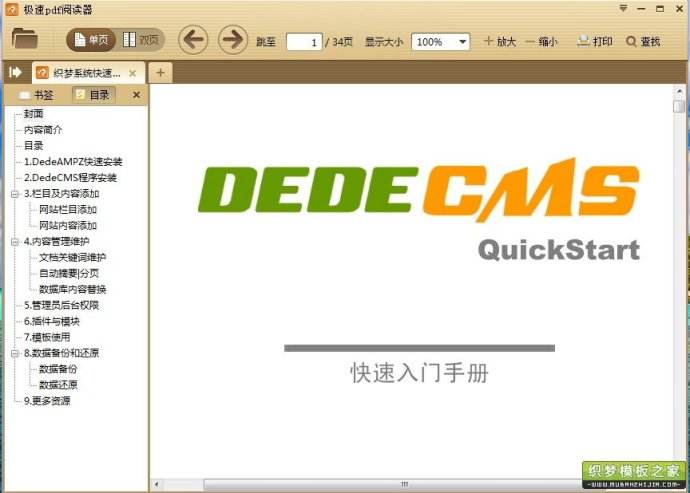Switch to single page view (单页)
This screenshot has width=690, height=493.
[91, 40]
